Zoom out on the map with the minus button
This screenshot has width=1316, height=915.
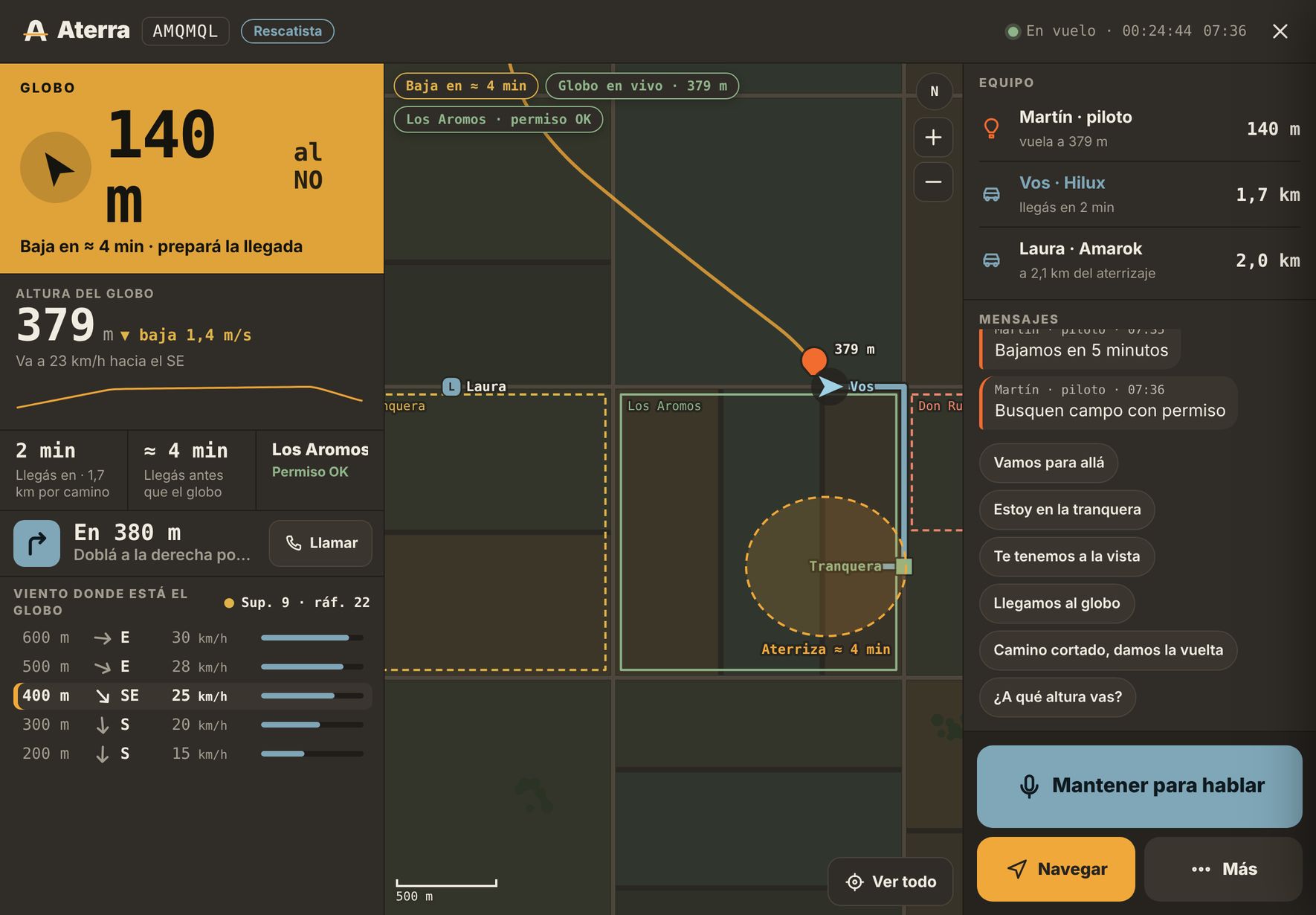click(x=933, y=182)
